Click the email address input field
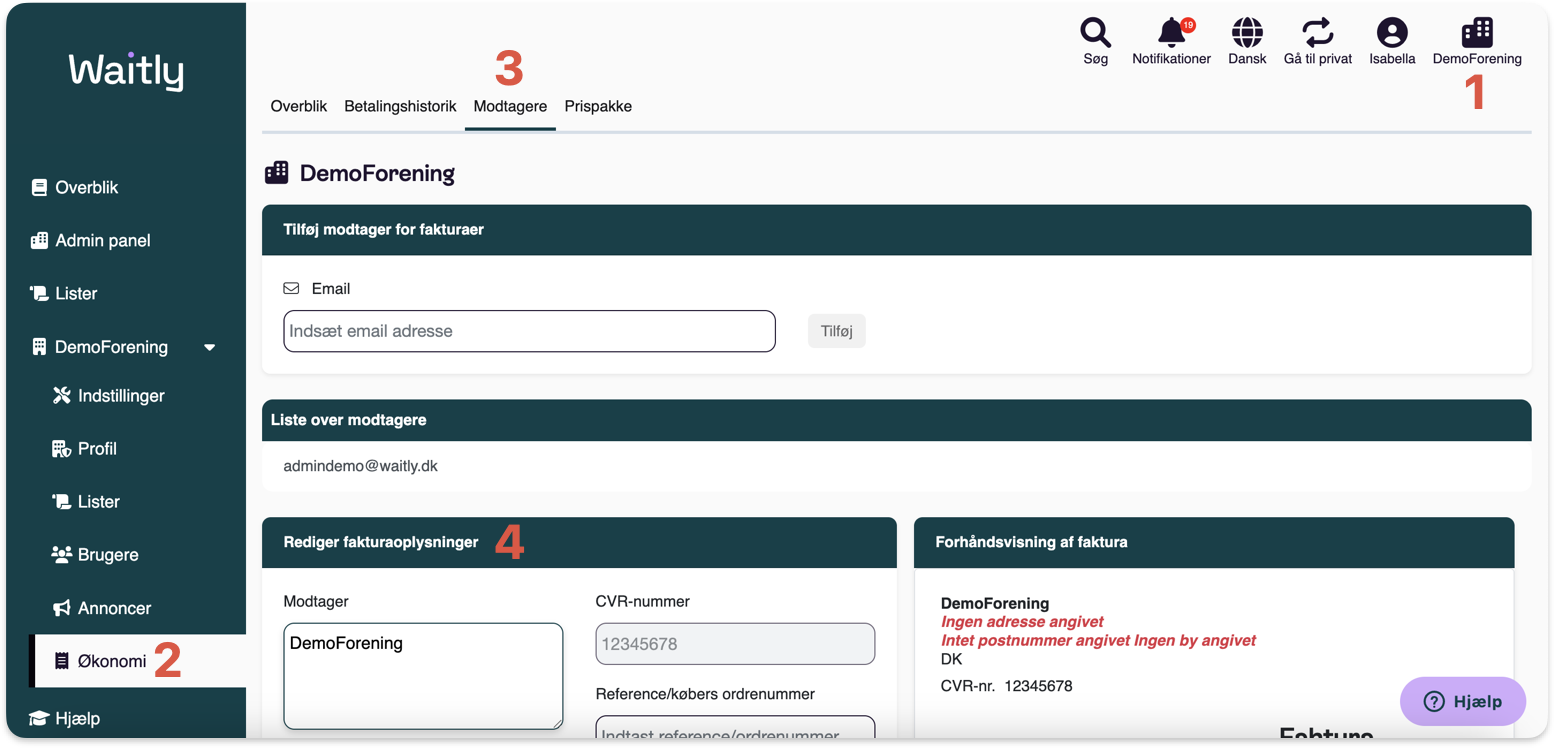Image resolution: width=1554 pixels, height=748 pixels. 529,331
